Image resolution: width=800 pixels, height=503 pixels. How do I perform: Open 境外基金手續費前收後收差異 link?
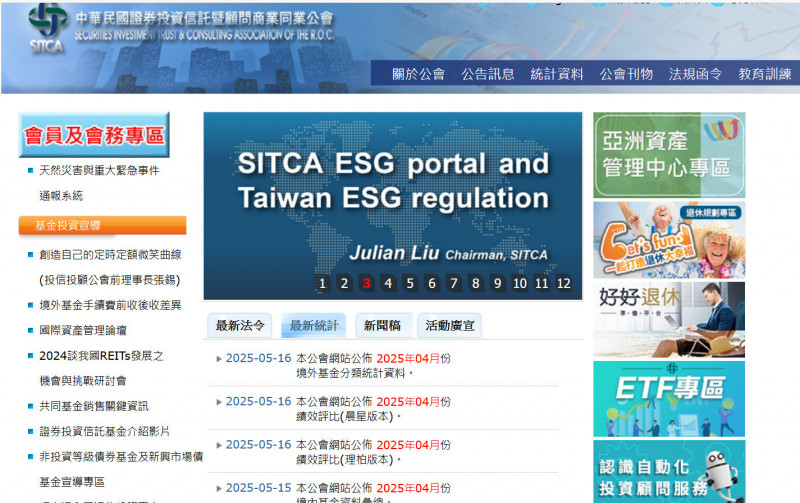coord(110,305)
